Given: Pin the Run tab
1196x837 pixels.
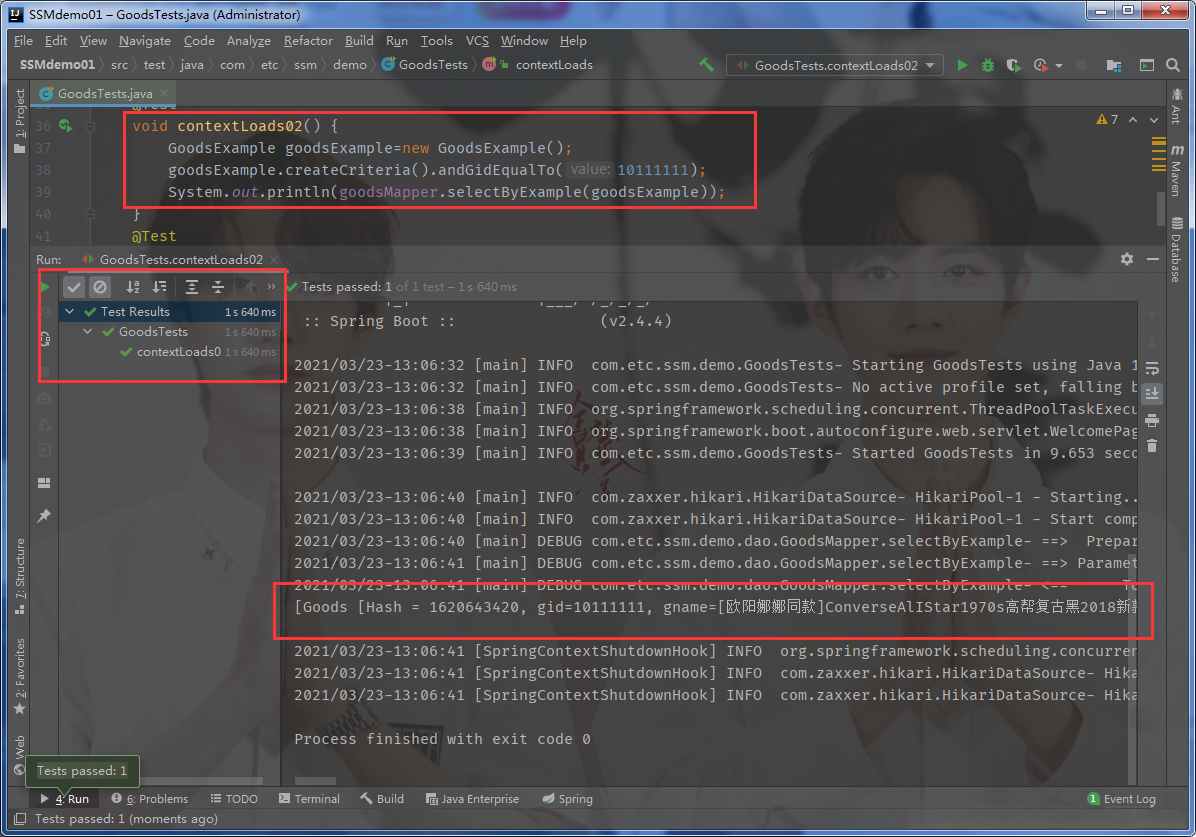Looking at the screenshot, I should (44, 516).
